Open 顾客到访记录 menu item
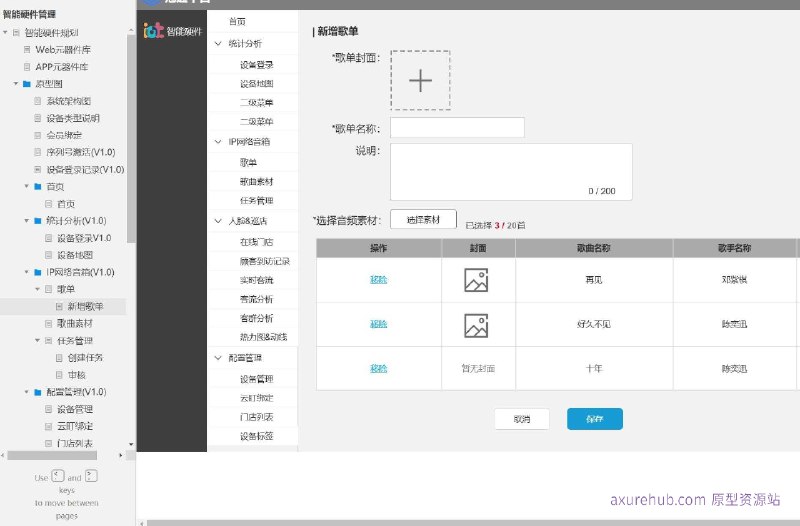 [x=265, y=261]
